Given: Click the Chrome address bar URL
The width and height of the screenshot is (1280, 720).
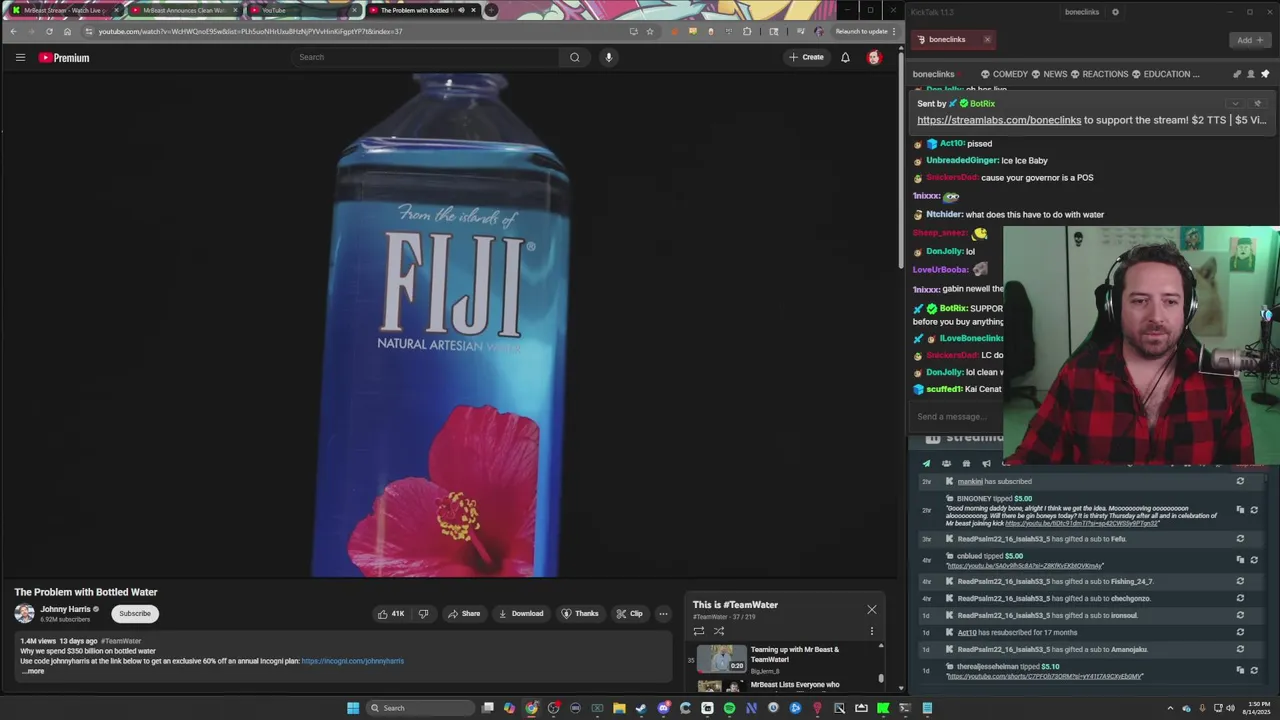Looking at the screenshot, I should (250, 31).
